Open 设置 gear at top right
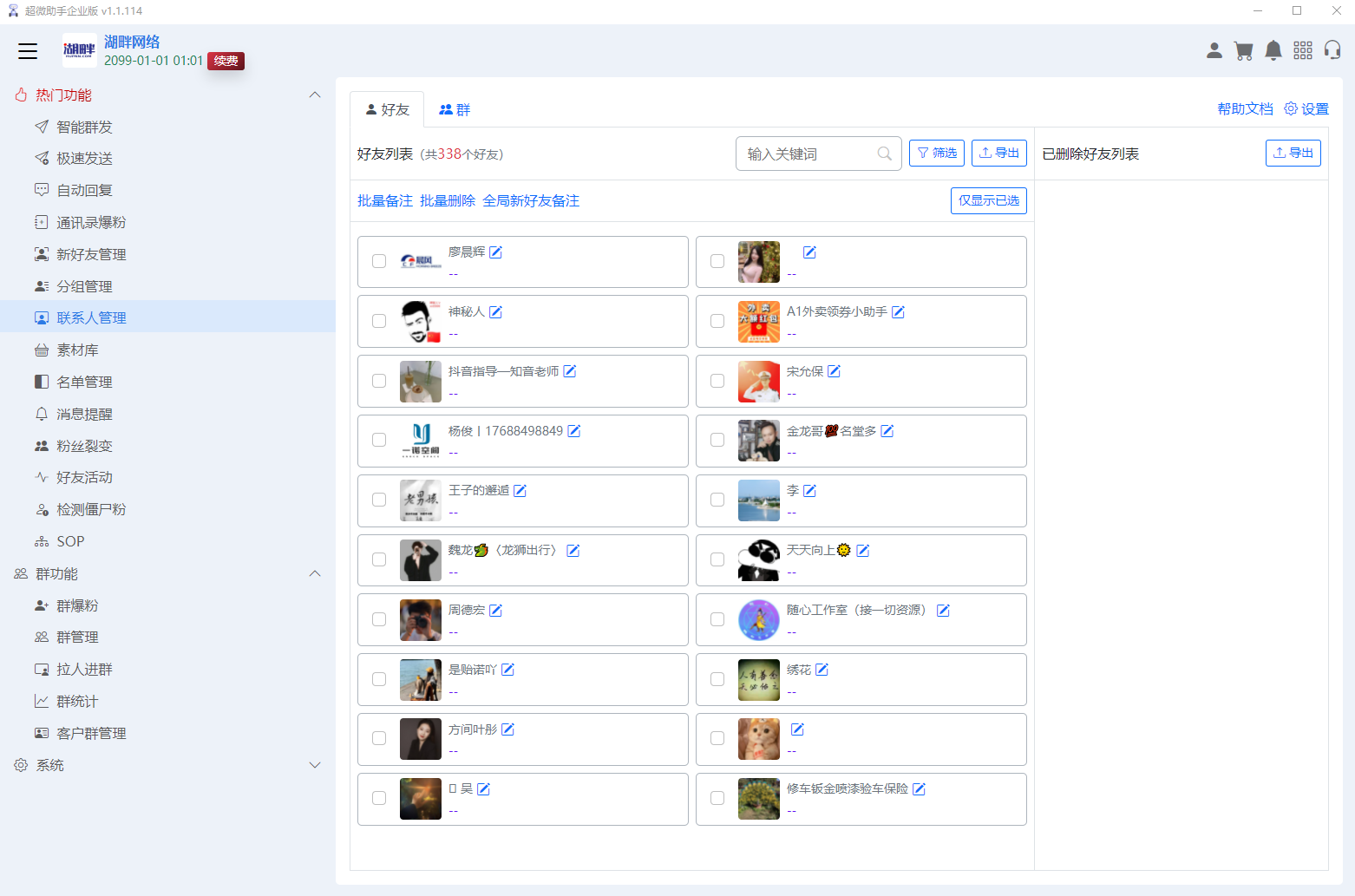This screenshot has width=1355, height=896. (x=1306, y=108)
